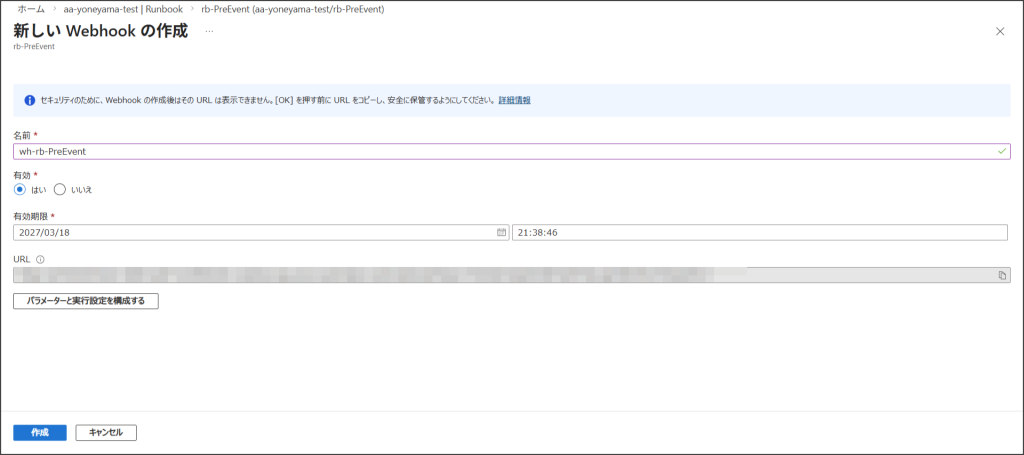Click パラメーターと実行設定を構成する button
1024x455 pixels.
pyautogui.click(x=86, y=301)
